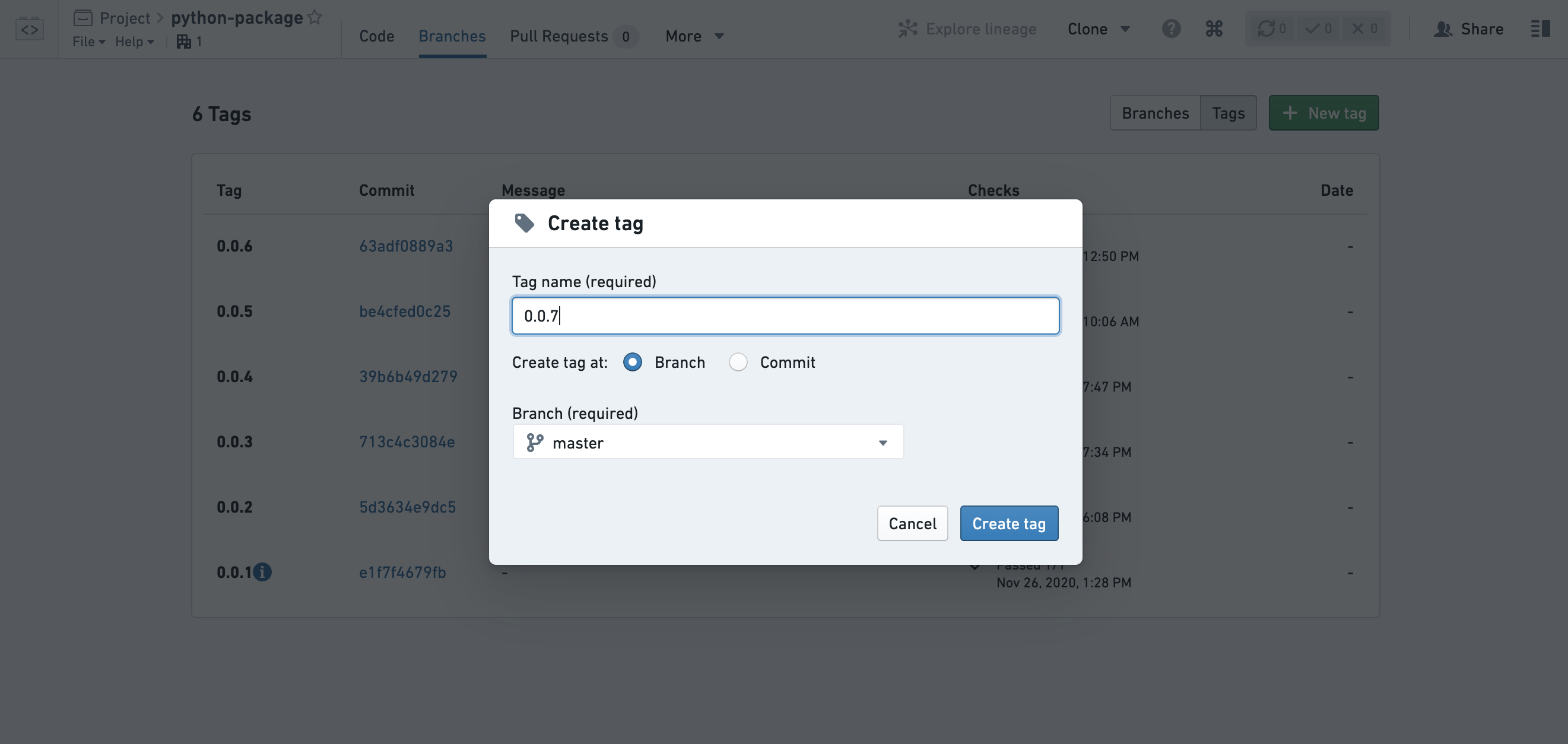Open the Clone dropdown
This screenshot has width=1568, height=744.
pyautogui.click(x=1099, y=28)
